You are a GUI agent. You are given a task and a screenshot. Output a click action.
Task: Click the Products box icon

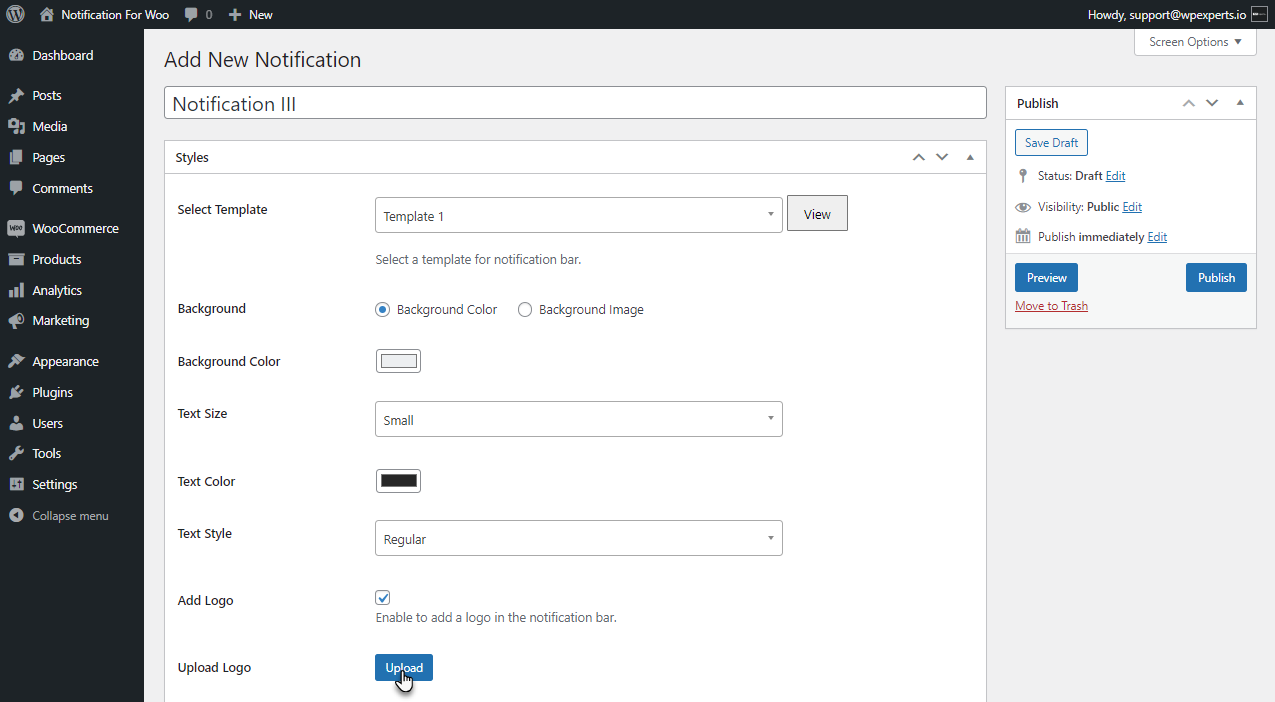[16, 260]
